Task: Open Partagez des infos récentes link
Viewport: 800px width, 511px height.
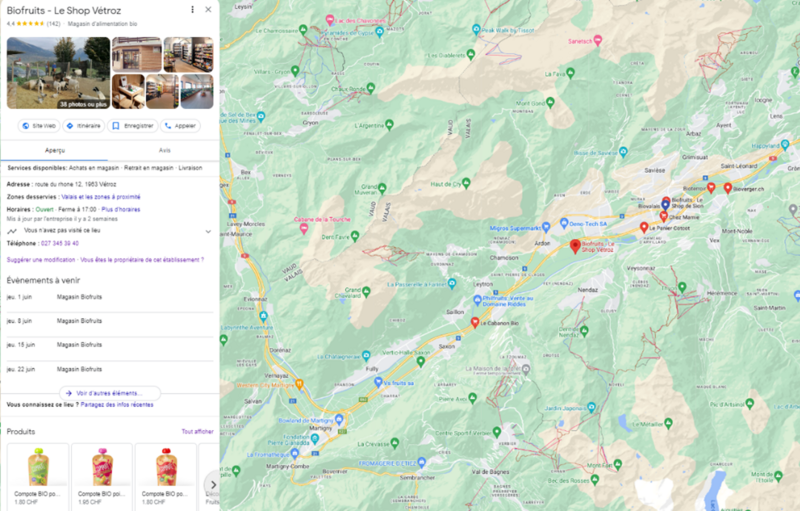Action: coord(117,405)
